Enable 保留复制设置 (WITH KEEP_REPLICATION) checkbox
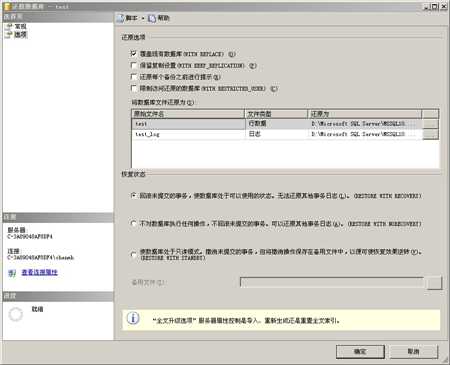This screenshot has width=450, height=365. tap(134, 65)
